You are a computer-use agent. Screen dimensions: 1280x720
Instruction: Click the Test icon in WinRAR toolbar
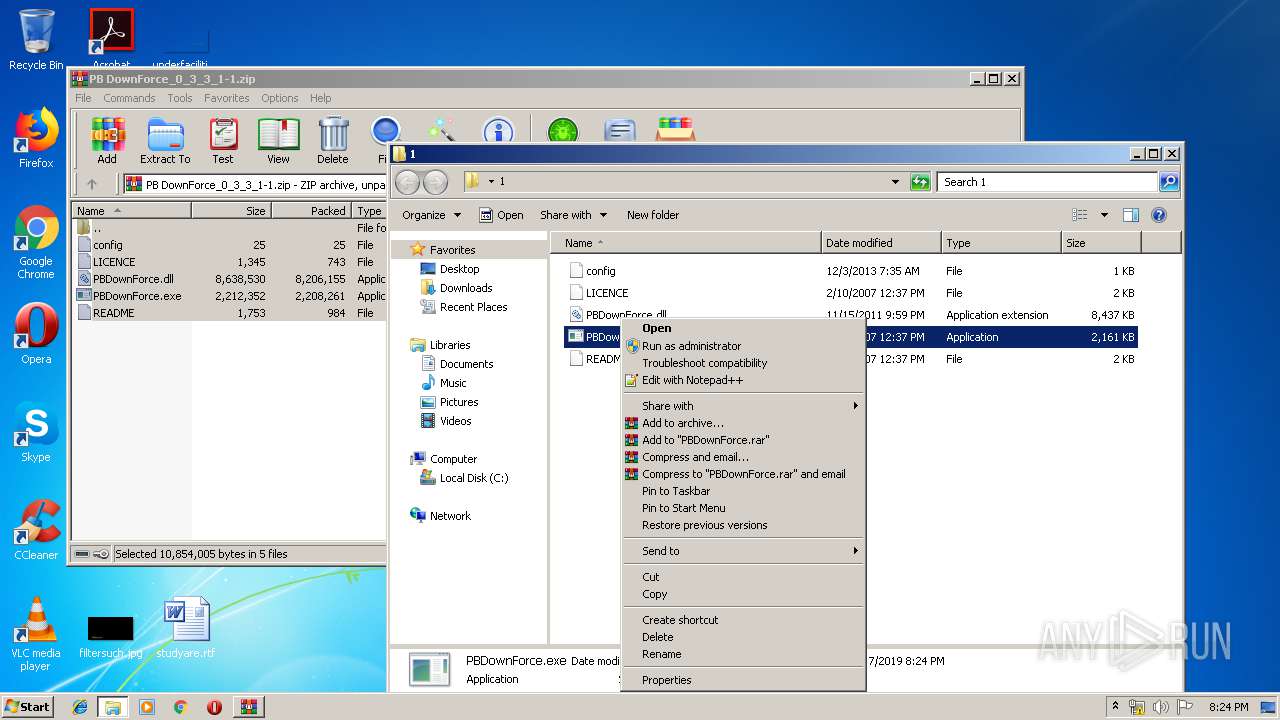tap(223, 140)
